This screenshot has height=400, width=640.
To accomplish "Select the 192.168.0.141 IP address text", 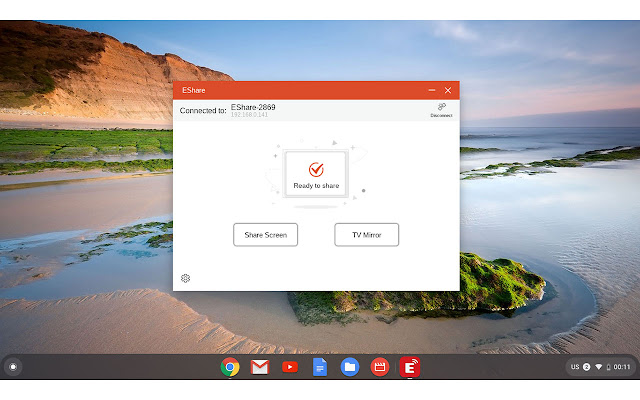I will pyautogui.click(x=249, y=115).
